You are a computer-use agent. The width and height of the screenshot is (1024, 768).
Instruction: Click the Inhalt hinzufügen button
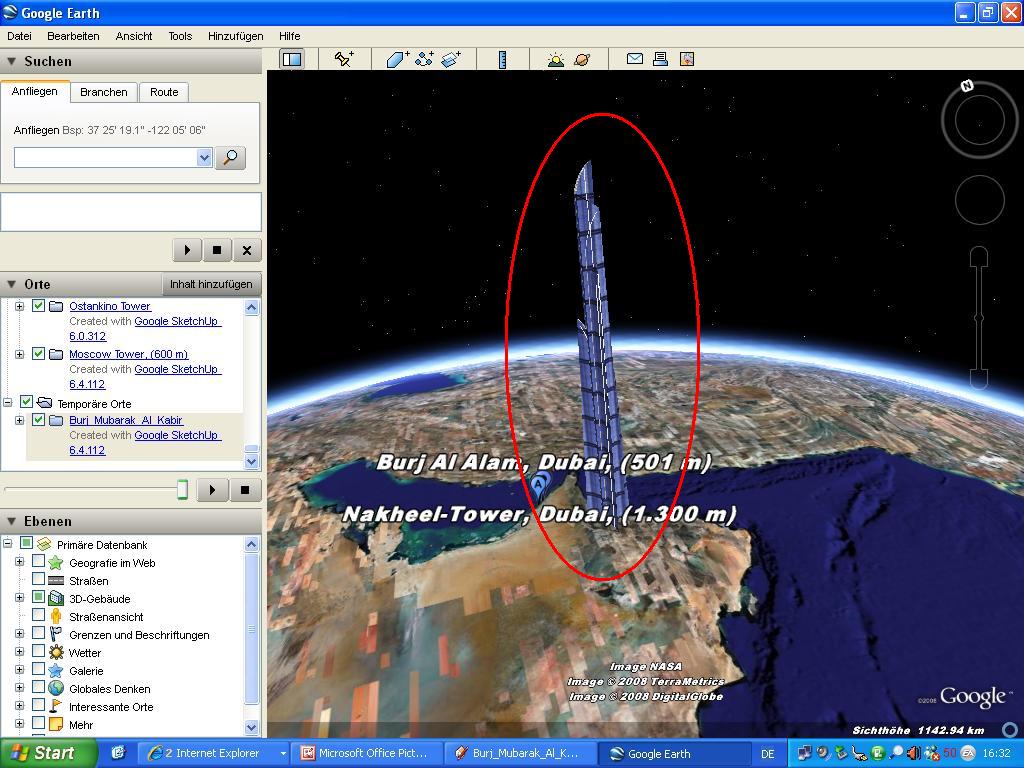point(211,284)
